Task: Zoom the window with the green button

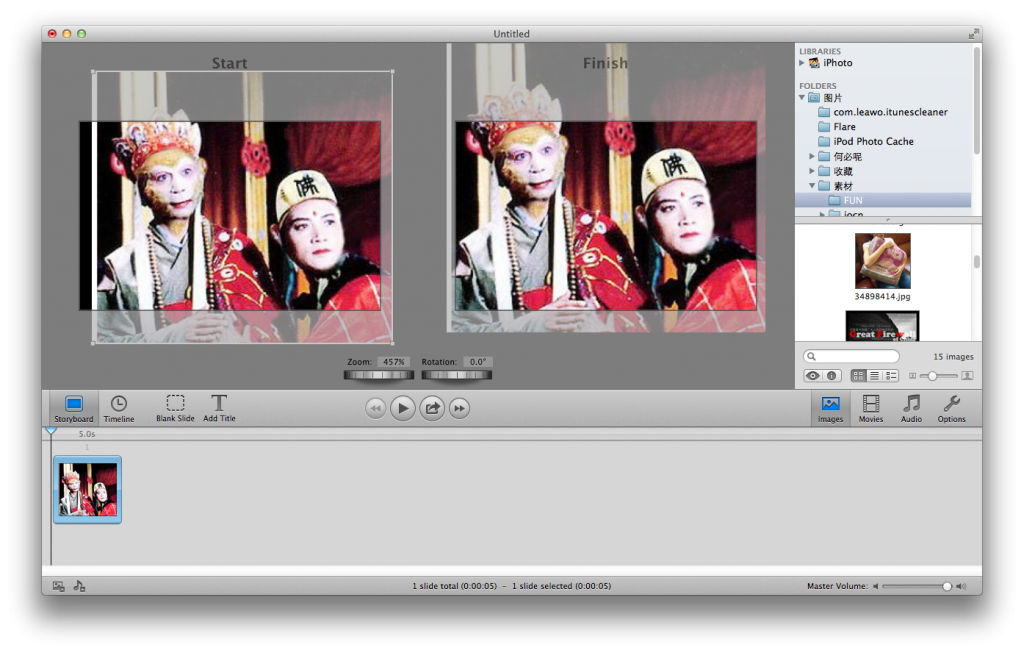Action: 82,33
